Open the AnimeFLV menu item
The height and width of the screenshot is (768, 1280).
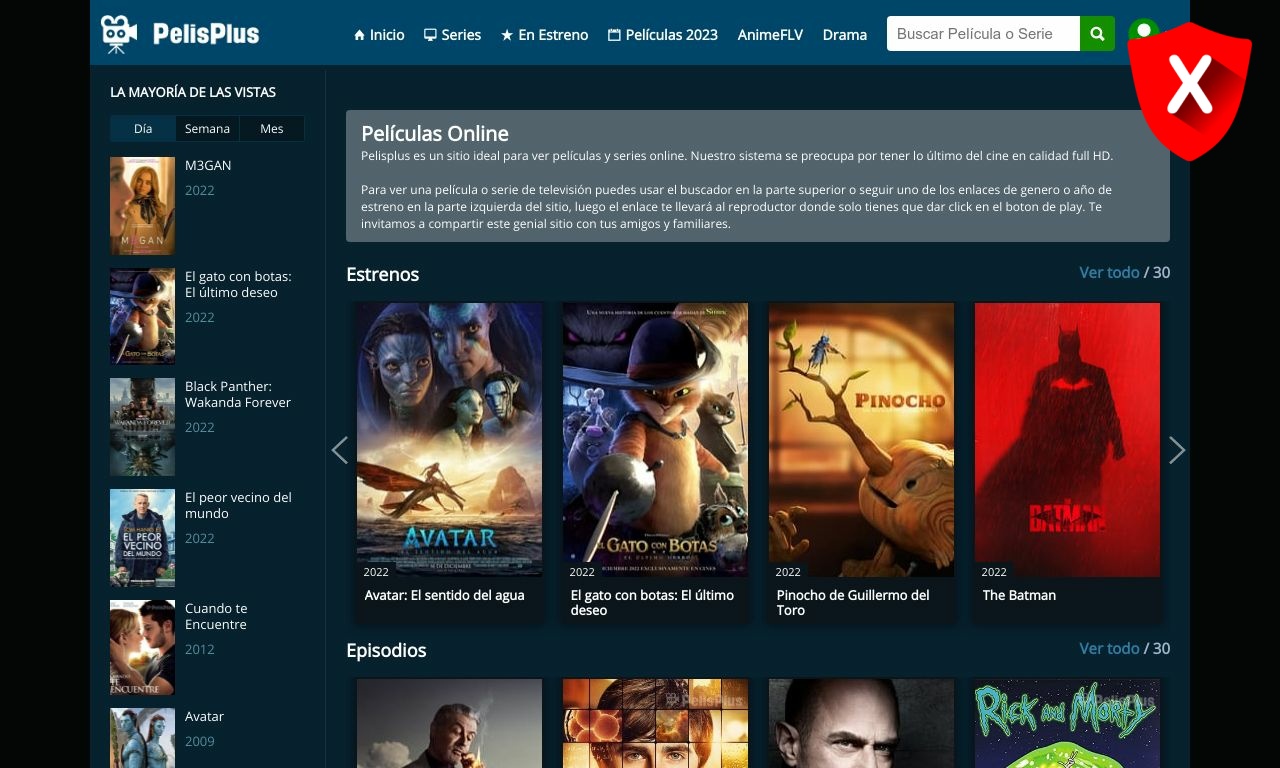(x=770, y=34)
